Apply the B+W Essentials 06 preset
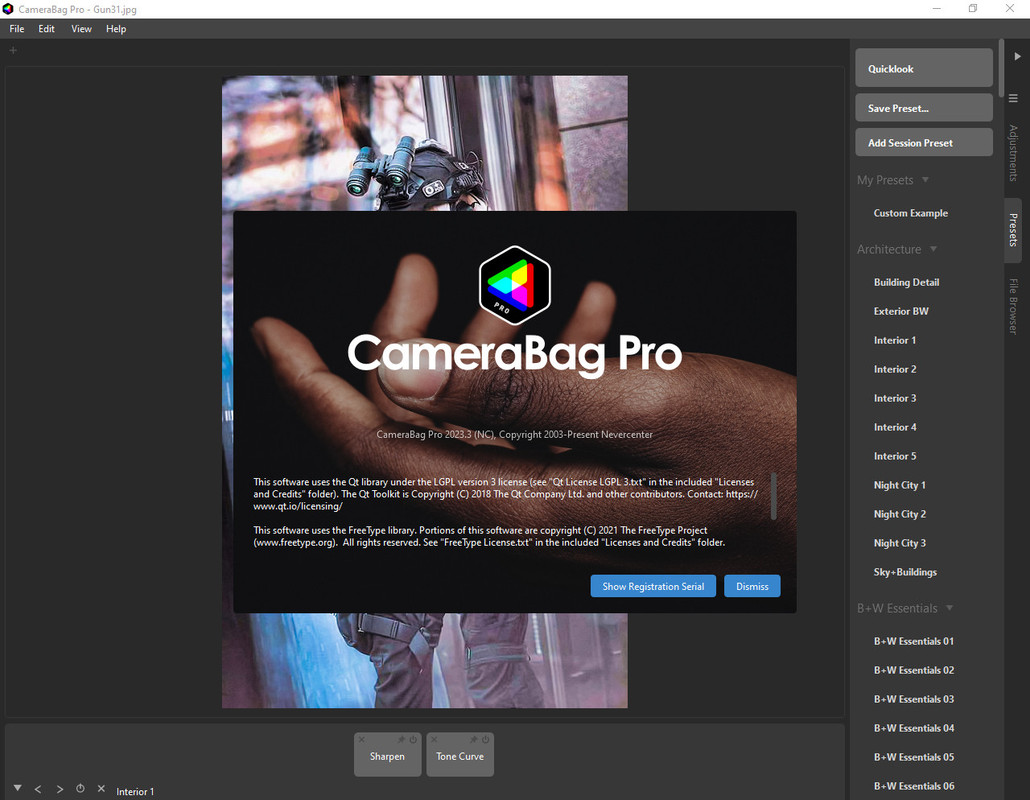1030x800 pixels. [914, 786]
